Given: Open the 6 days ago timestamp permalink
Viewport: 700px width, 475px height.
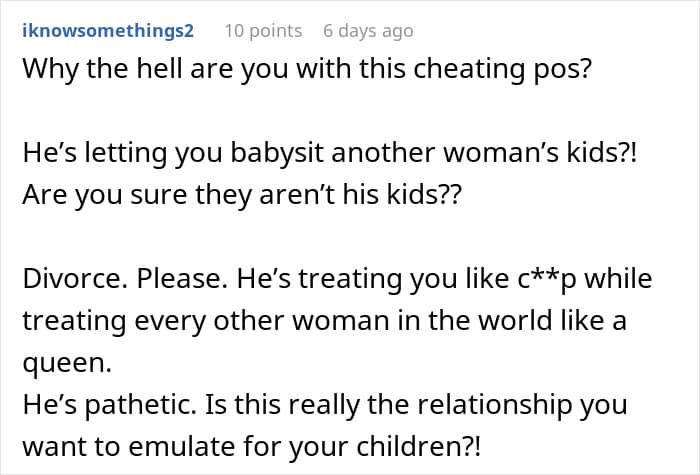Looking at the screenshot, I should [x=368, y=31].
